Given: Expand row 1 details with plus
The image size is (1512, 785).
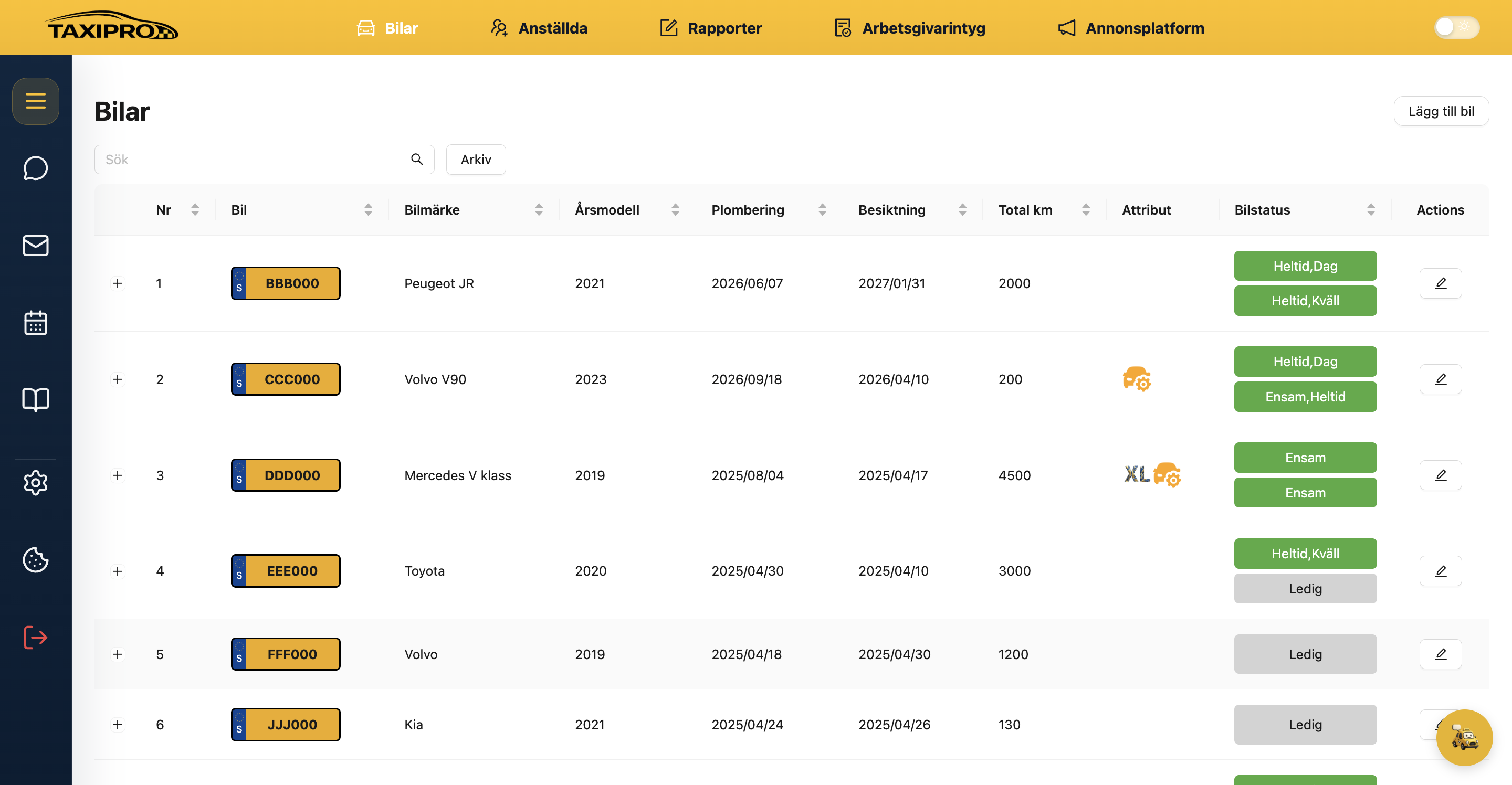Looking at the screenshot, I should click(118, 283).
